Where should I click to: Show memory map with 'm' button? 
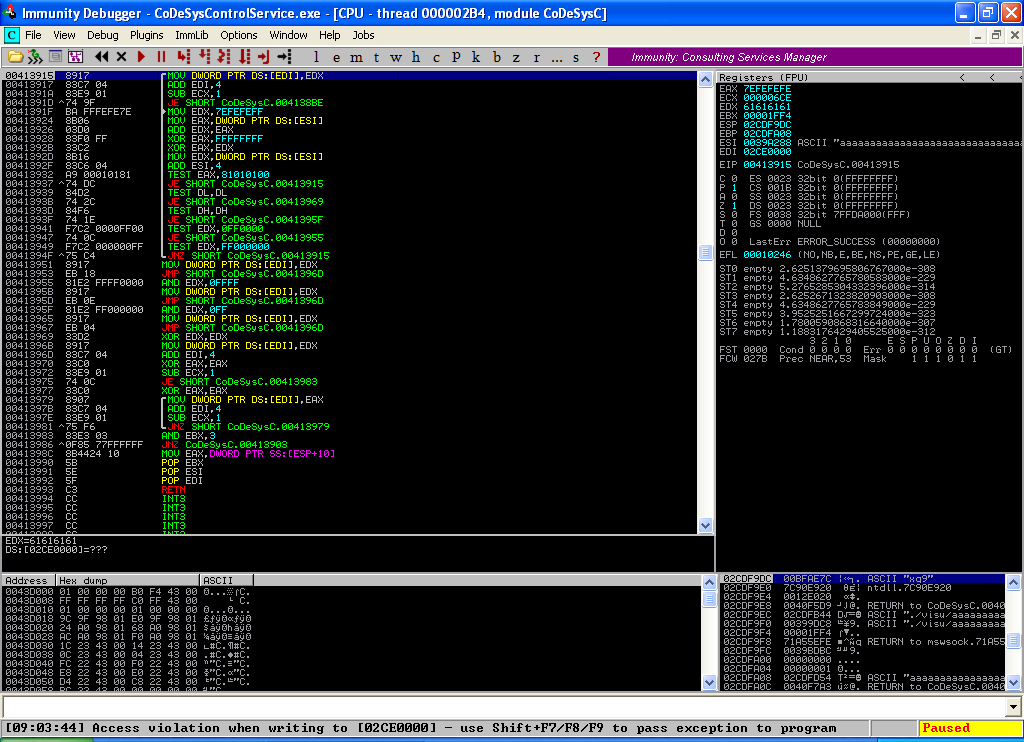[x=353, y=57]
